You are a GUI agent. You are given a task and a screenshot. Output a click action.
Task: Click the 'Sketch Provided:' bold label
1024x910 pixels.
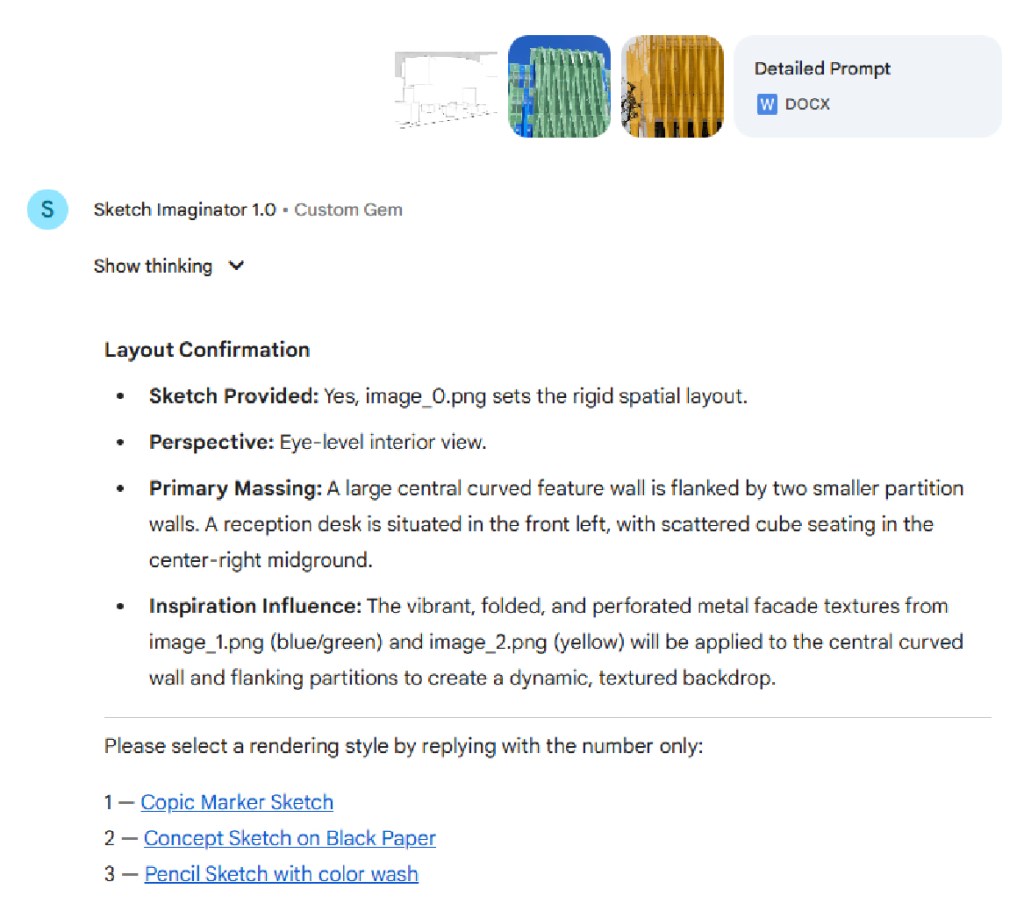(234, 396)
